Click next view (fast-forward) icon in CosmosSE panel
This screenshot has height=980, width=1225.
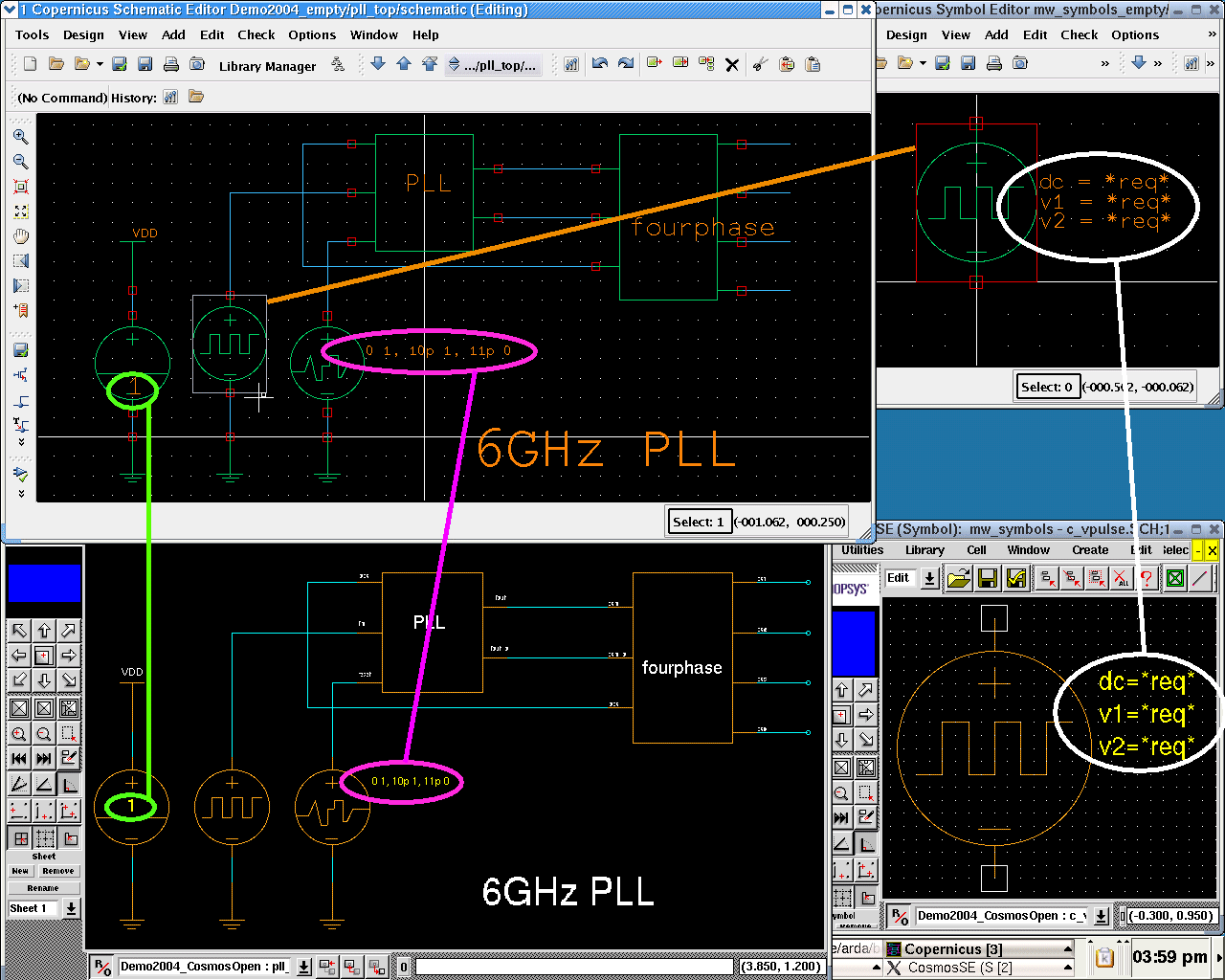(44, 758)
